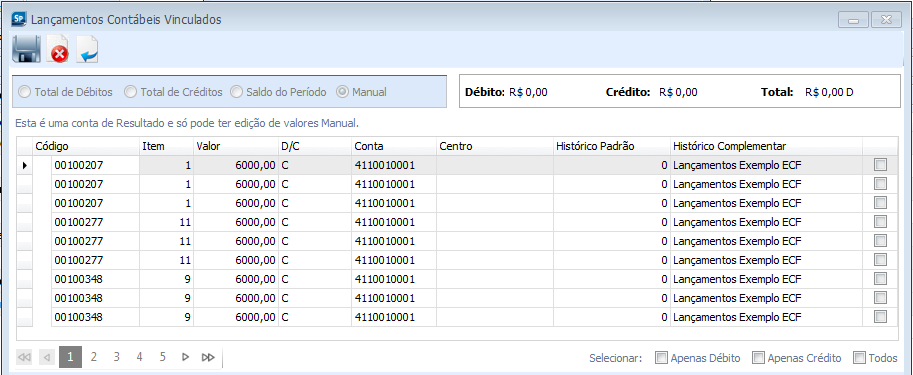913x375 pixels.
Task: Sort by the D/C column header
Action: tap(315, 146)
